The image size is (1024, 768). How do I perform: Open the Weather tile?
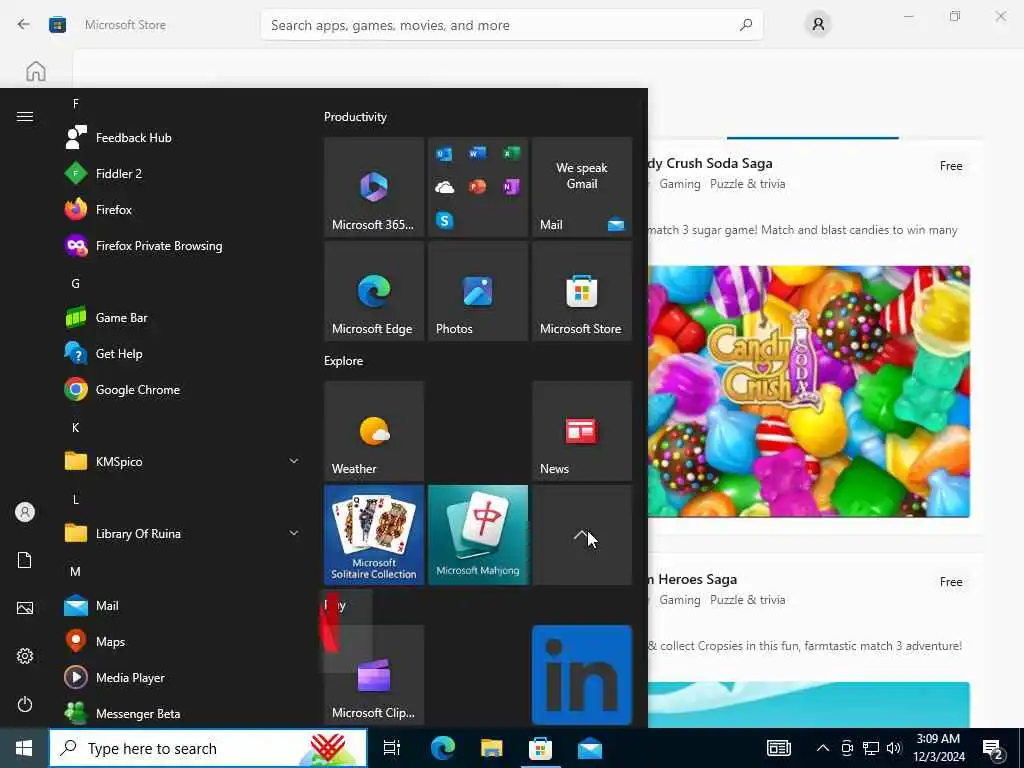374,431
